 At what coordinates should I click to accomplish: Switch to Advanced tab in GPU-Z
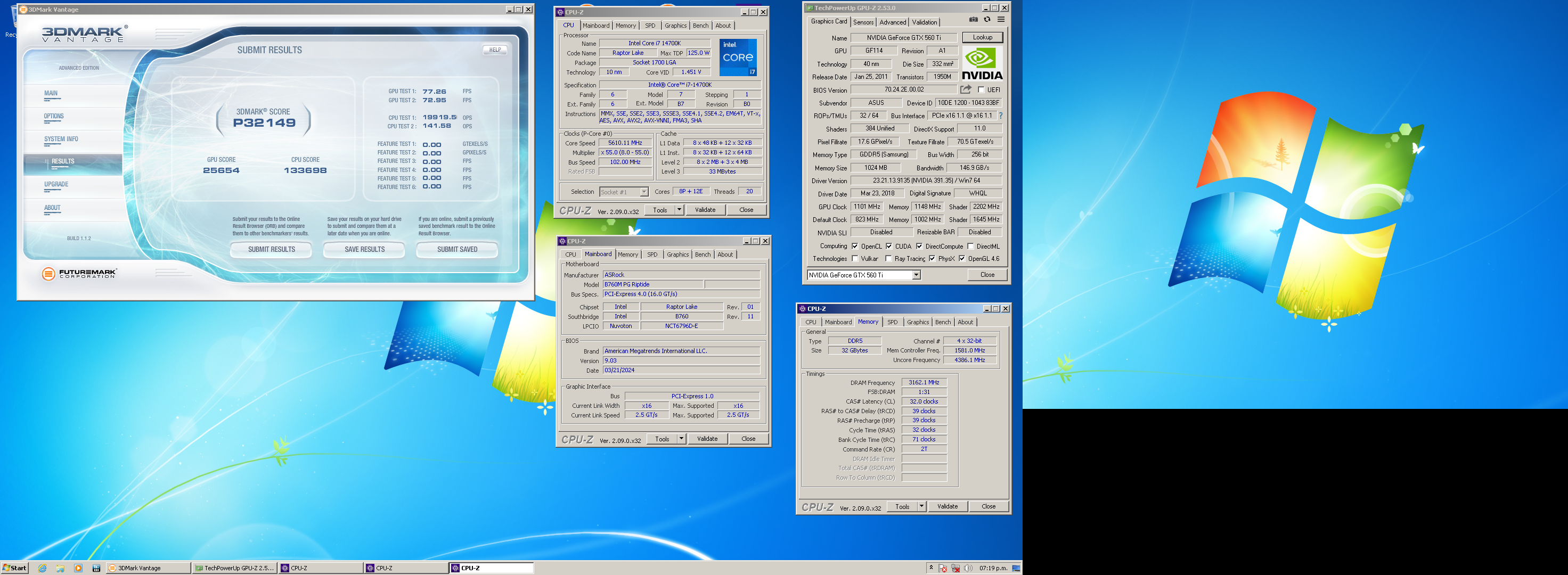click(x=893, y=22)
